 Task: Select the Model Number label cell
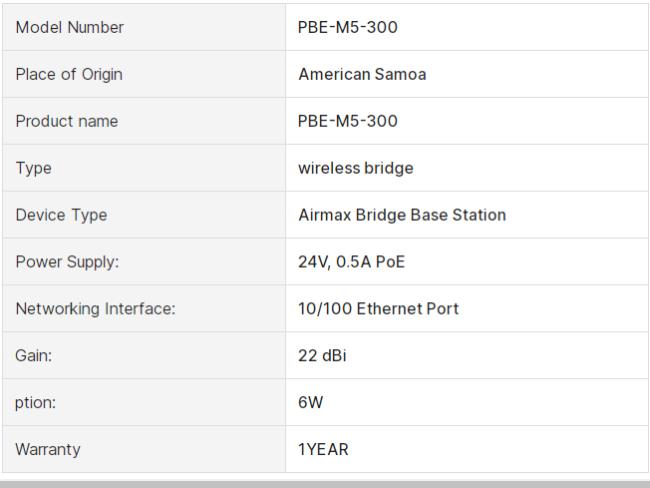144,27
